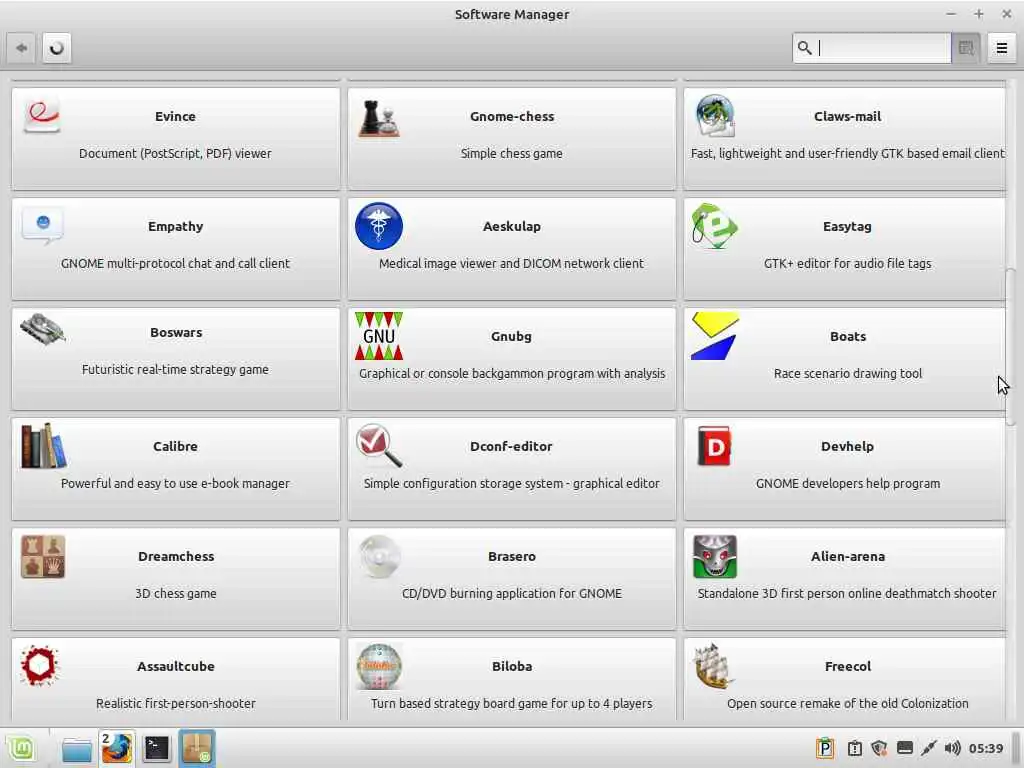This screenshot has width=1024, height=768.
Task: Open the file manager from taskbar
Action: (77, 748)
